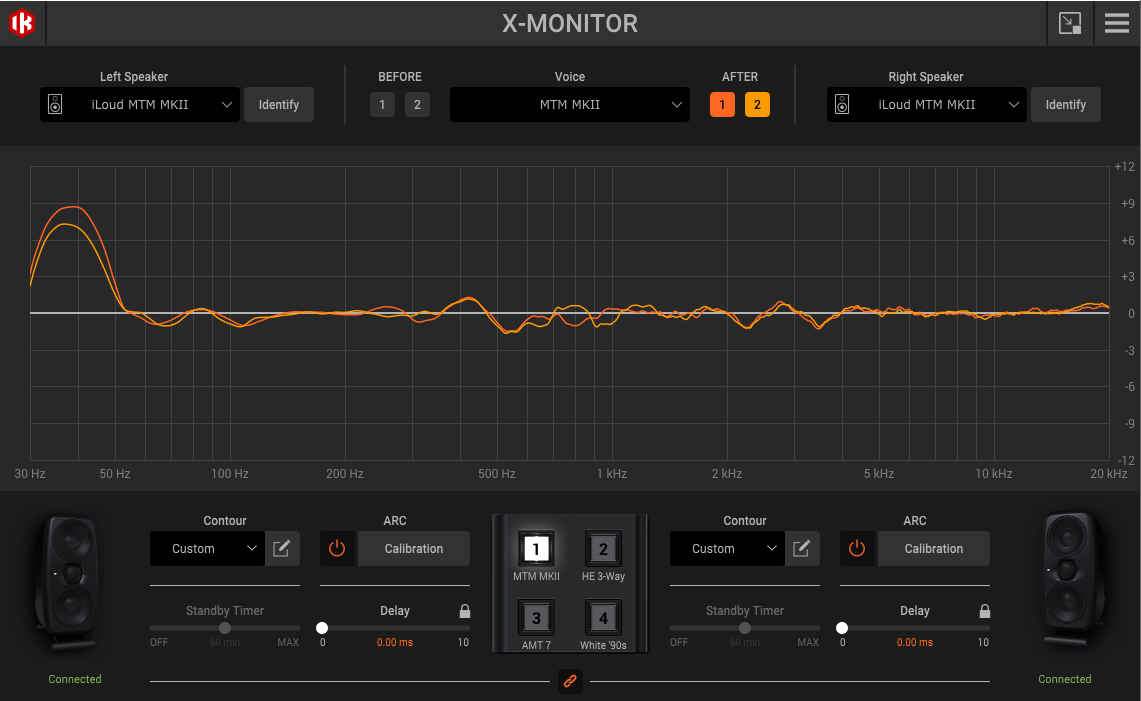Open the Right Speaker model dropdown
Viewport: 1141px width, 701px height.
(926, 104)
